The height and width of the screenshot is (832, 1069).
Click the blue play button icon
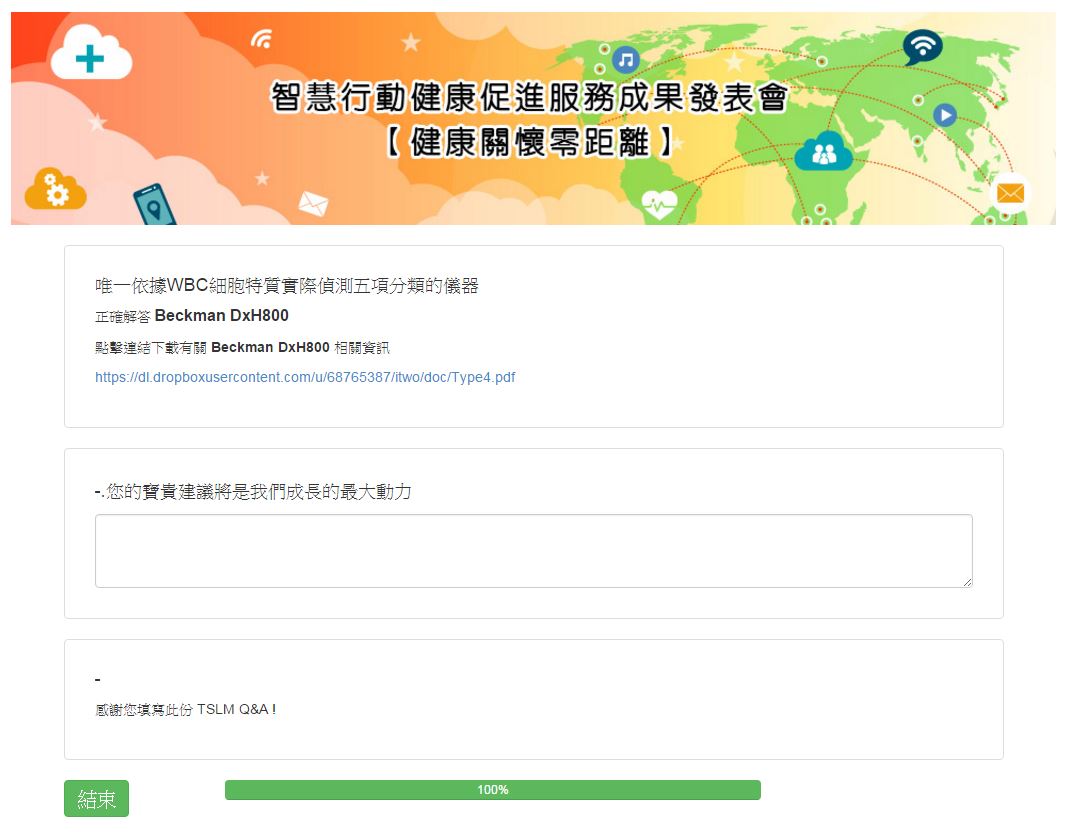945,115
